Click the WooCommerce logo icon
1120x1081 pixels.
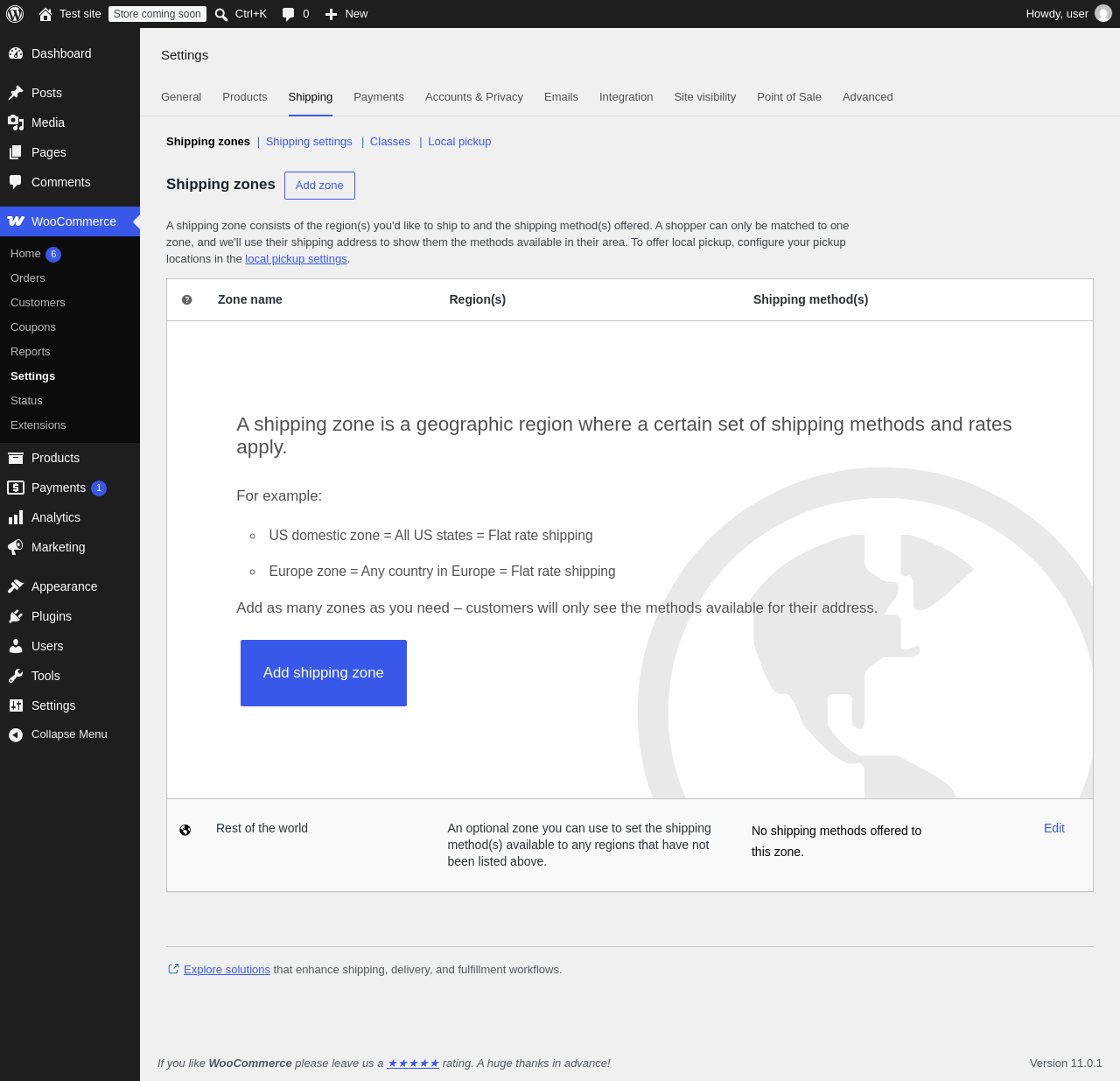coord(16,221)
